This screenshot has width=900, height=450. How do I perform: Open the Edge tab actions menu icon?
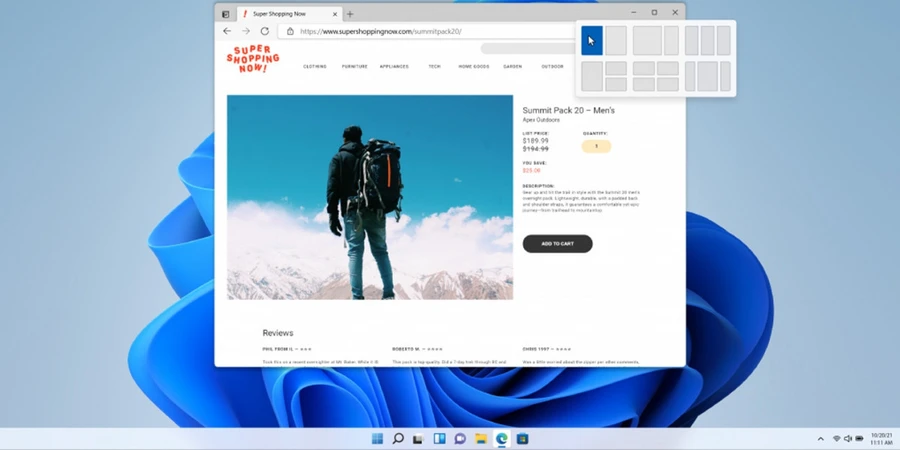click(x=226, y=14)
